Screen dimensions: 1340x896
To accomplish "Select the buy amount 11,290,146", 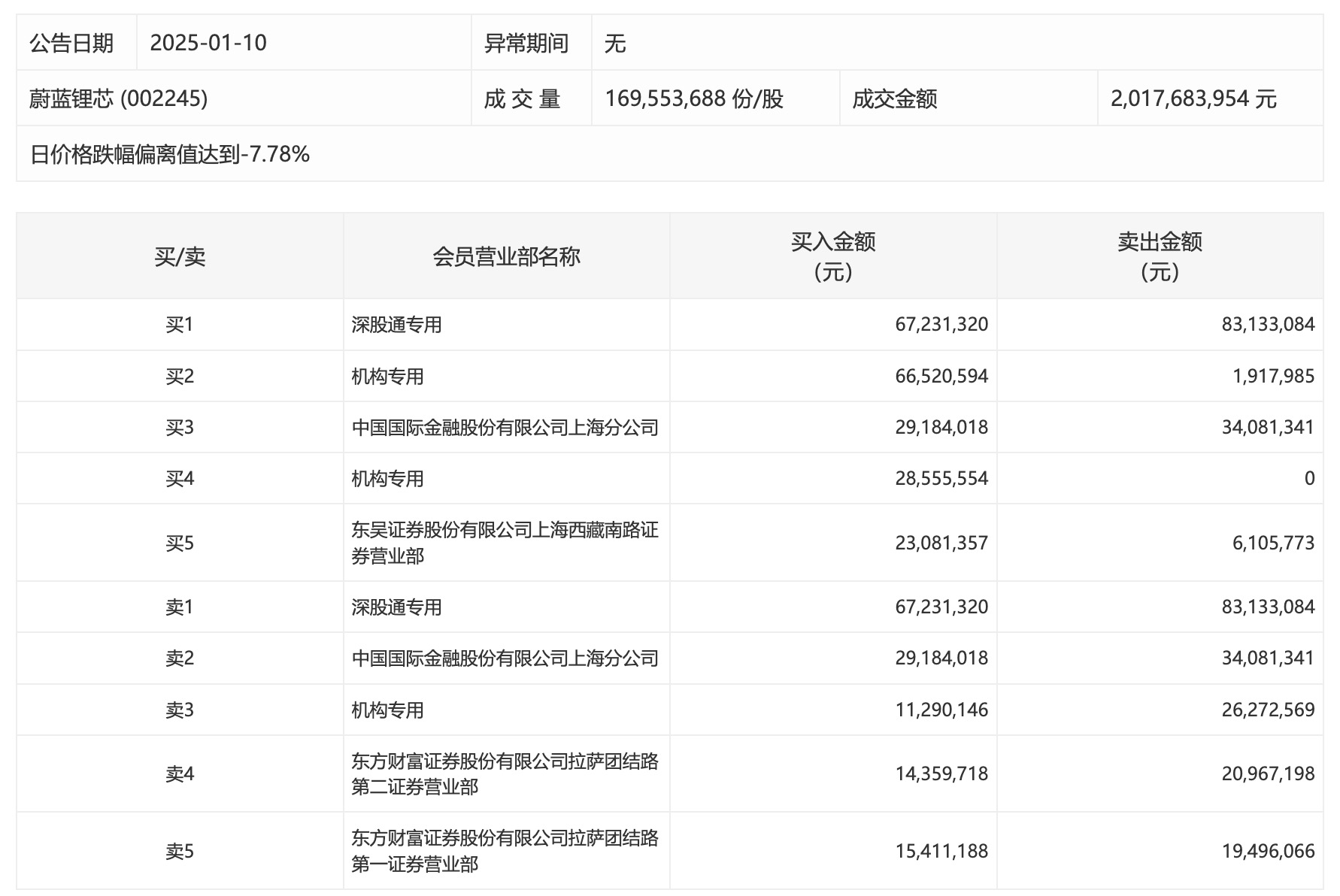I will pos(941,710).
